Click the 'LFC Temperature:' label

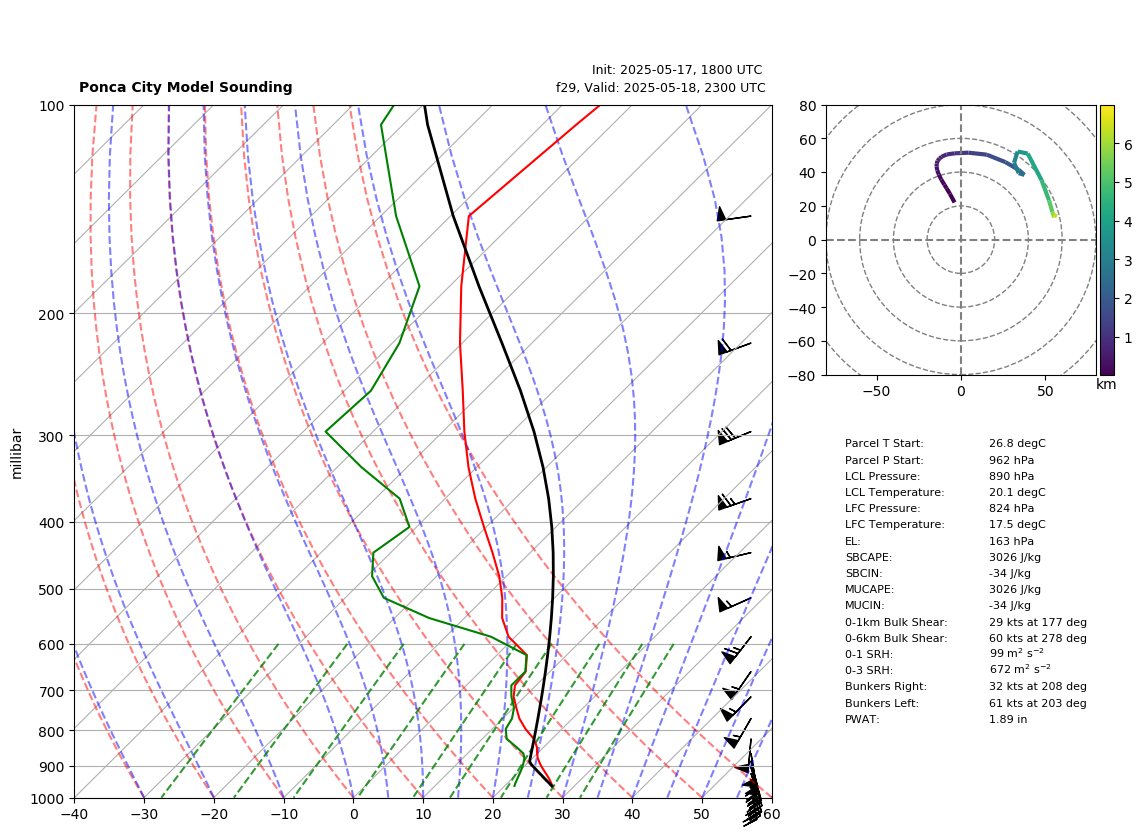click(x=894, y=524)
